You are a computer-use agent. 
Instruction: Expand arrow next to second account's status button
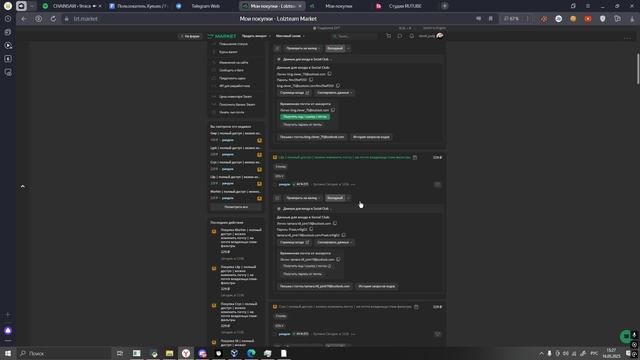(348, 198)
